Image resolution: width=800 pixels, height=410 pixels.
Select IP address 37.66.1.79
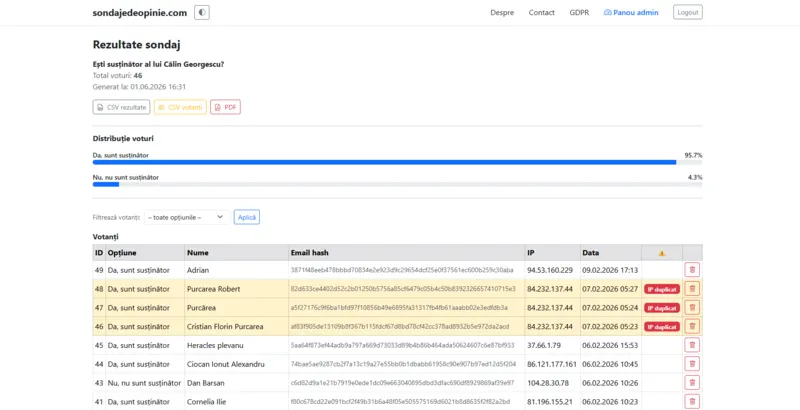click(544, 345)
